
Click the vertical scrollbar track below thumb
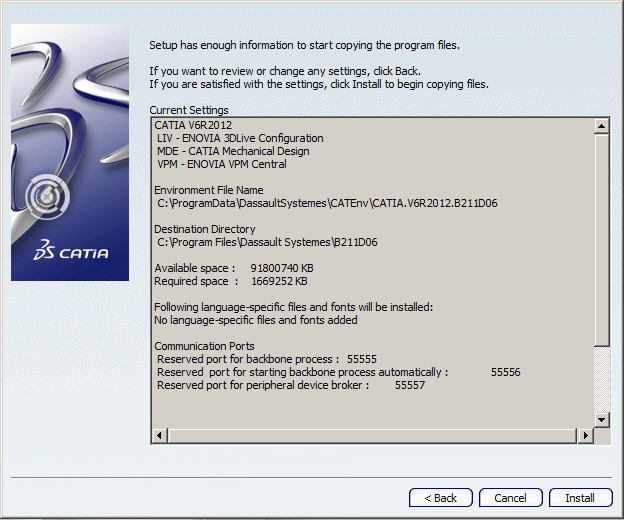[x=601, y=379]
